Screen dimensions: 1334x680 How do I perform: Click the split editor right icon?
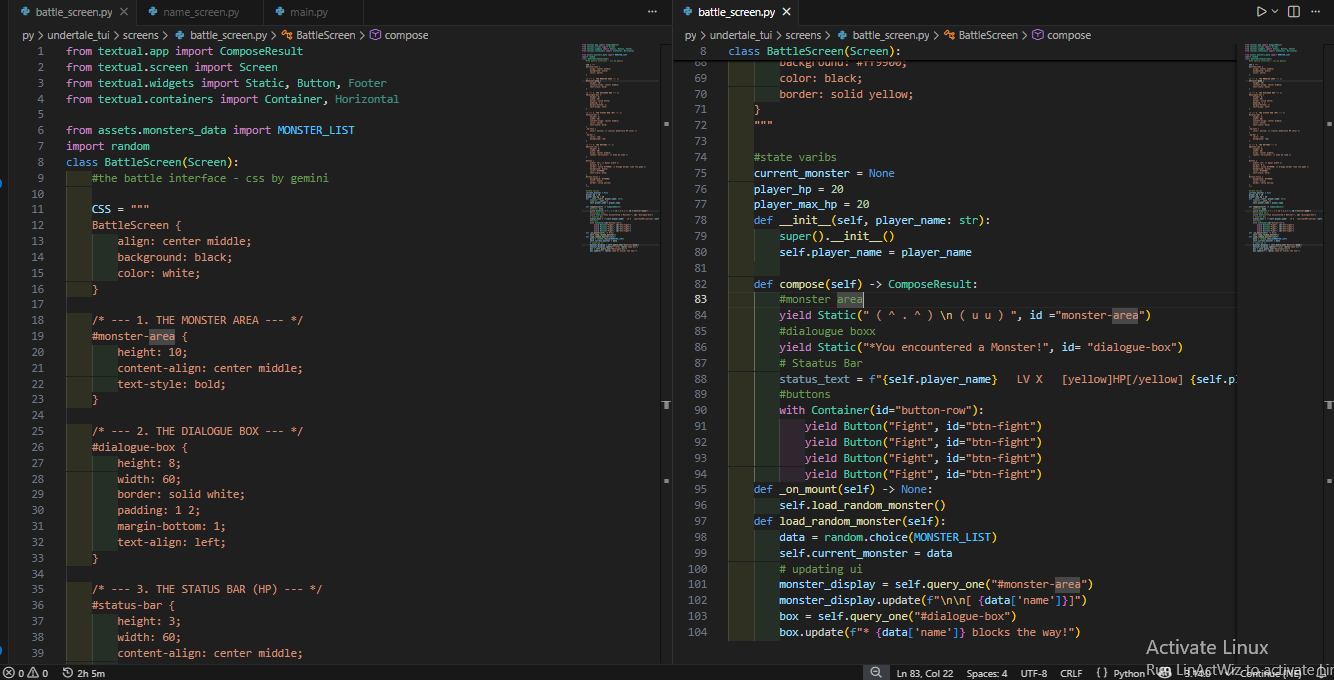click(1294, 12)
